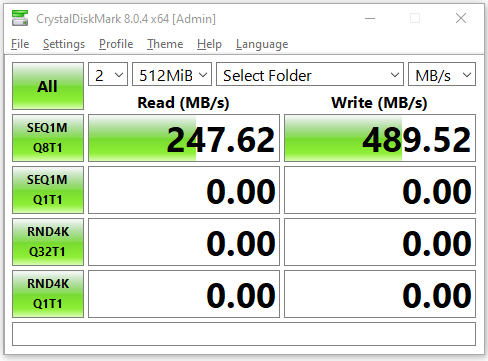This screenshot has height=361, width=488.
Task: Click the RND4K Q1T1 read 0.00 value
Action: point(184,294)
